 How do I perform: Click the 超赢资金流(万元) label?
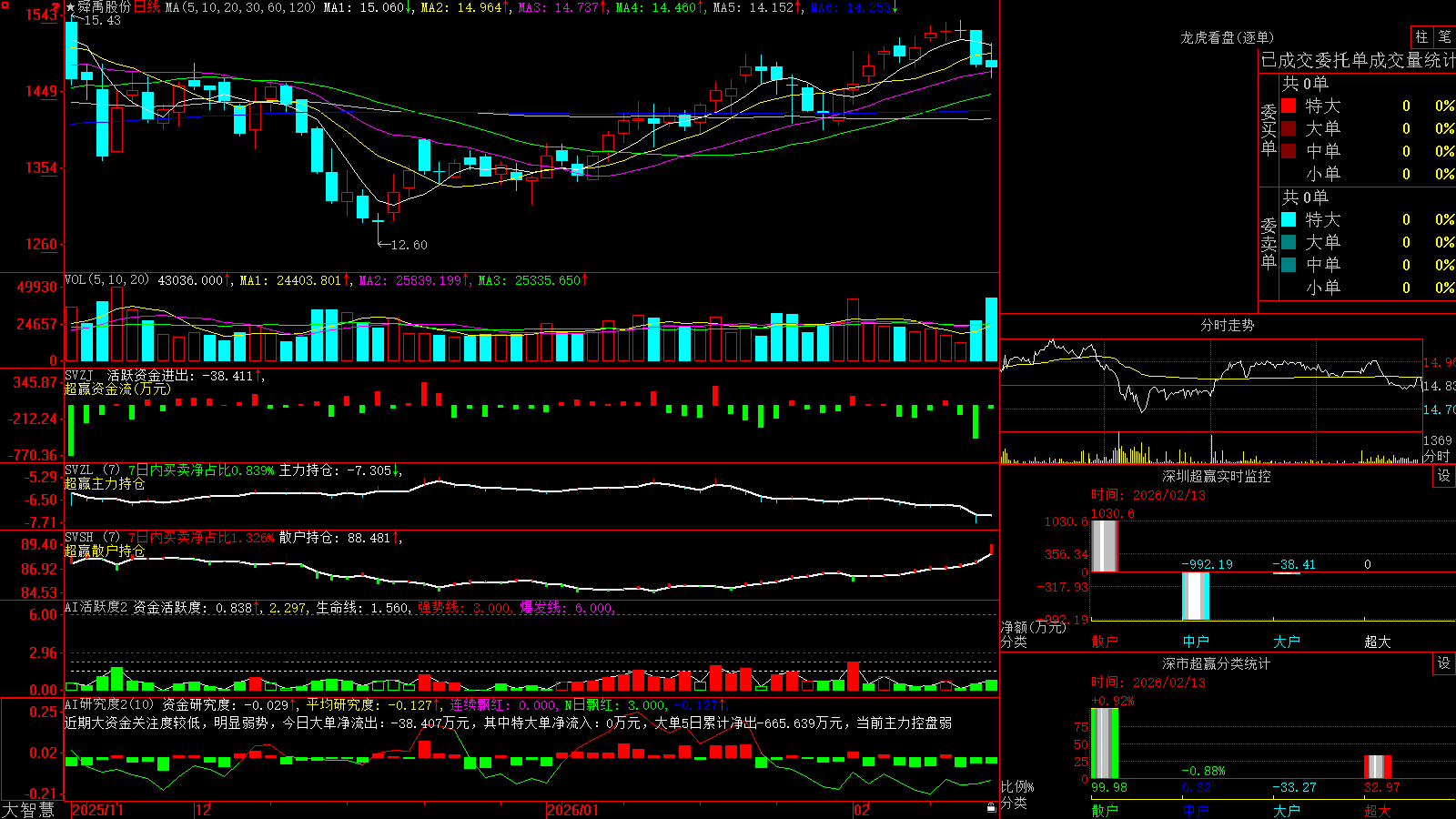117,389
